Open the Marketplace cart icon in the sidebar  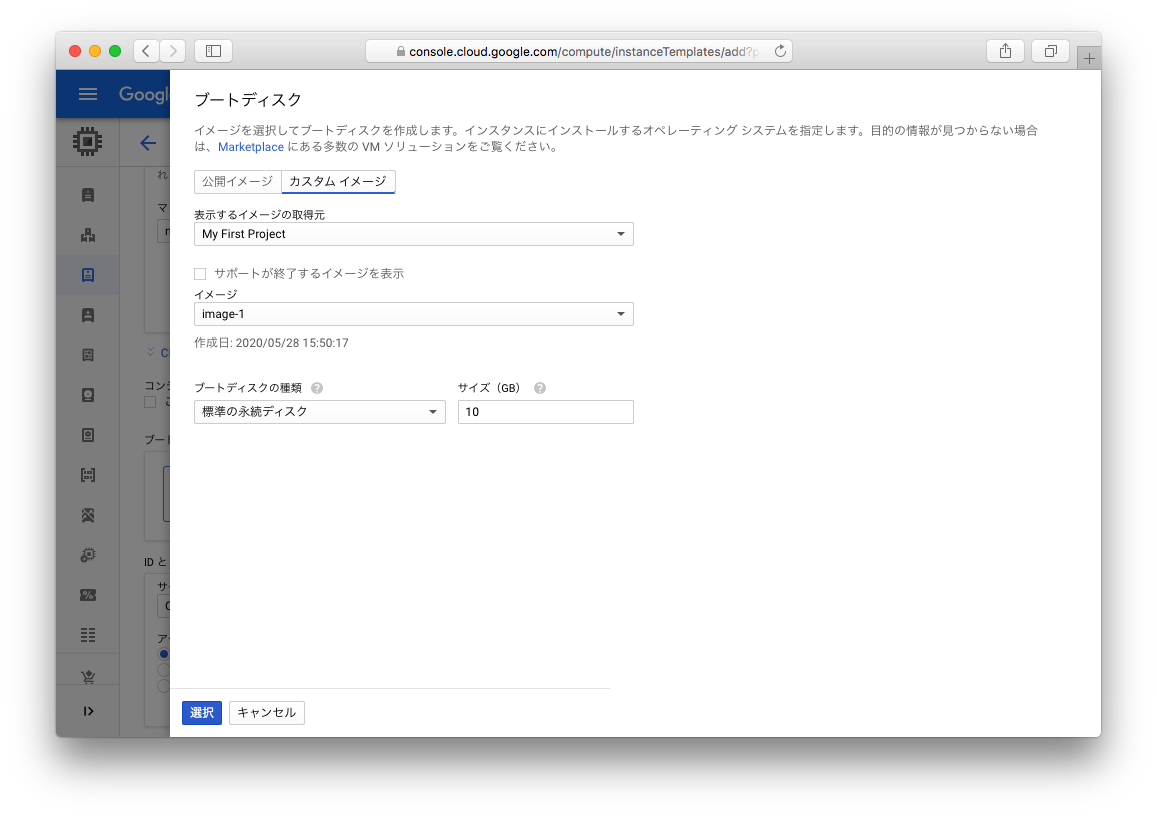point(88,677)
